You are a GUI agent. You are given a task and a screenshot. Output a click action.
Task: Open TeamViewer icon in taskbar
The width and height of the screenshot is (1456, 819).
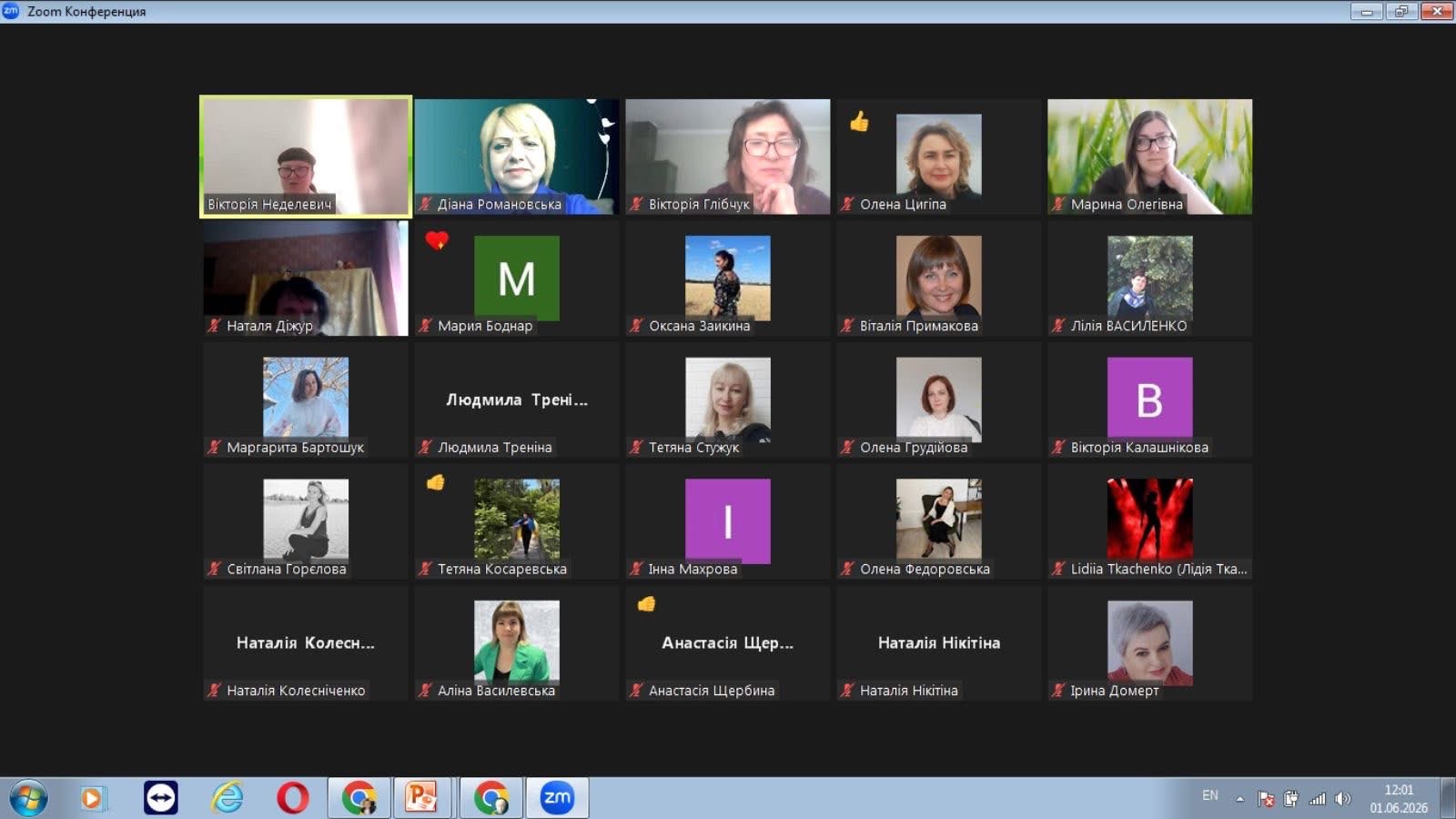161,798
